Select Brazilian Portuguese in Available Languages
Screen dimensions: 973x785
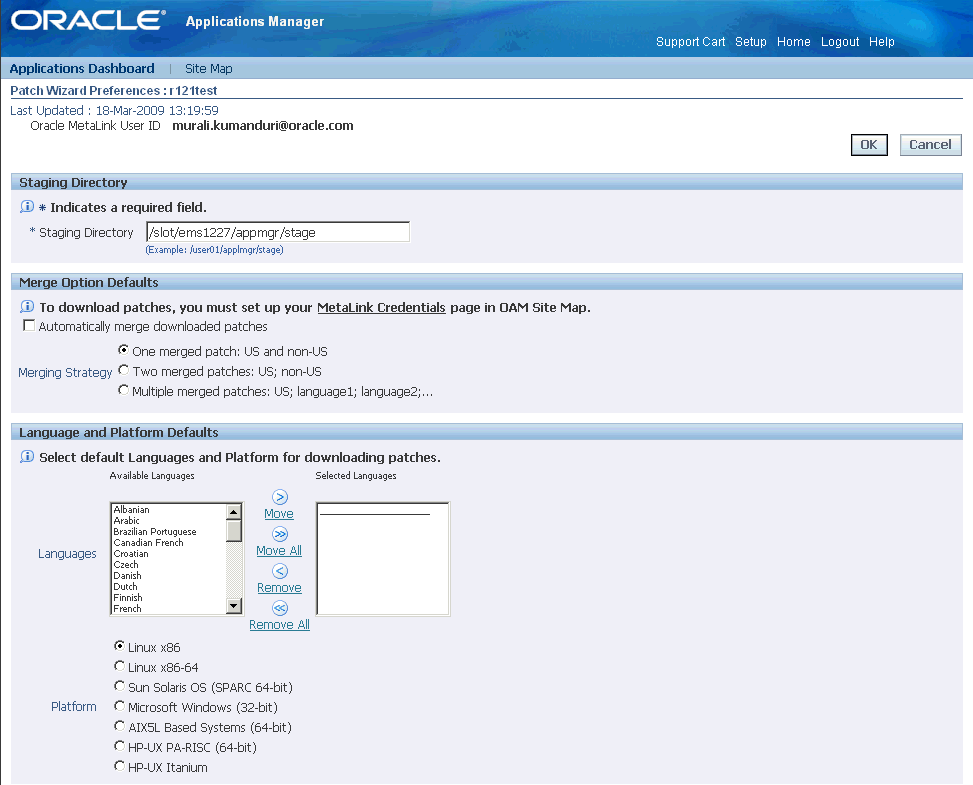155,532
